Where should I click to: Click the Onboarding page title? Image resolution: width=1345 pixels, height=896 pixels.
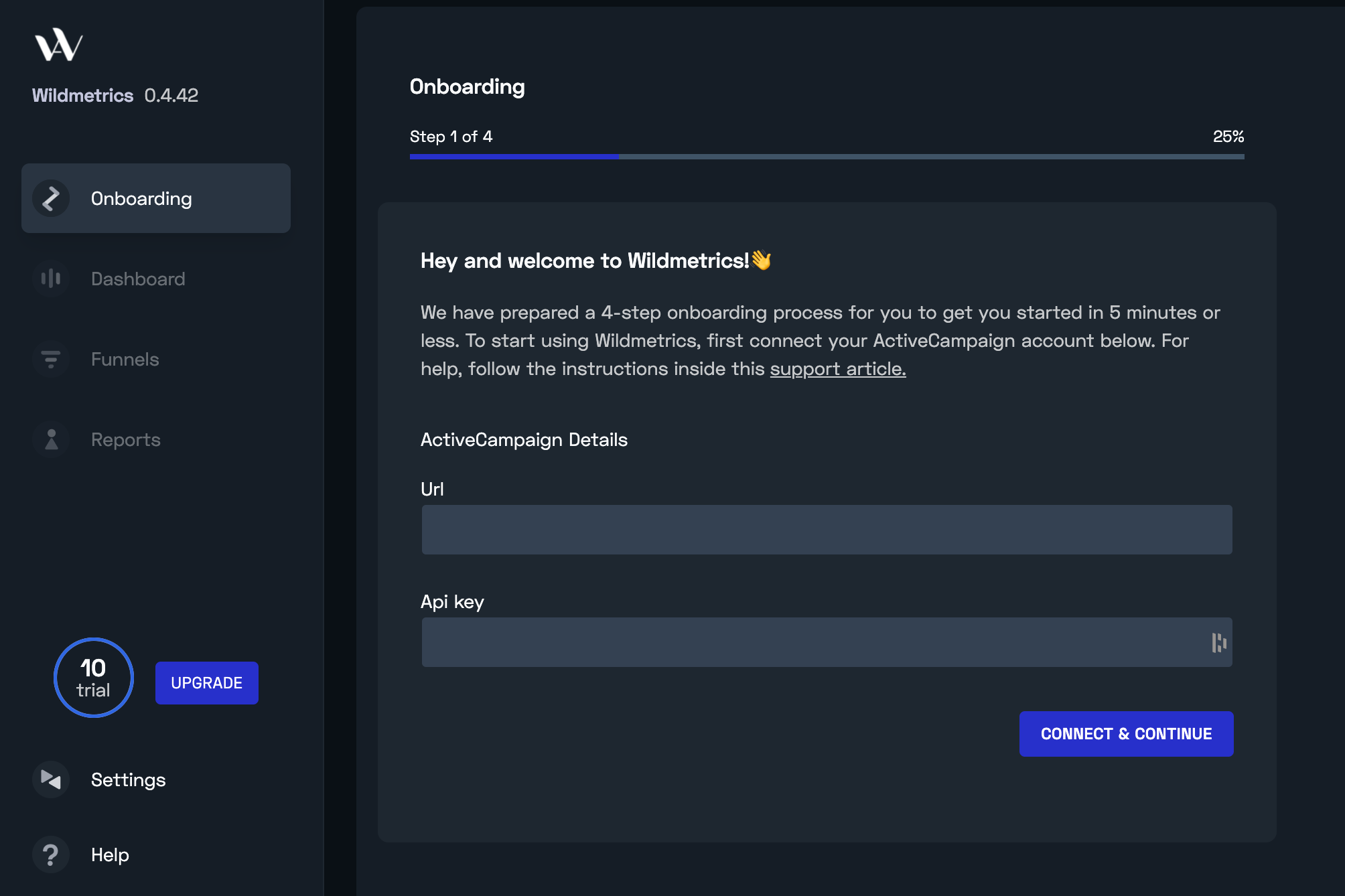click(468, 87)
